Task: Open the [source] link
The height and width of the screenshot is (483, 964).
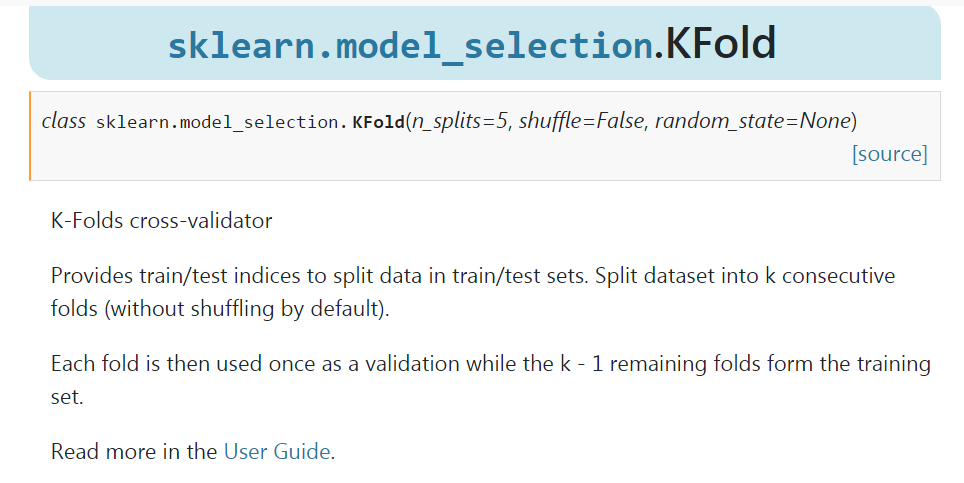Action: [x=890, y=154]
